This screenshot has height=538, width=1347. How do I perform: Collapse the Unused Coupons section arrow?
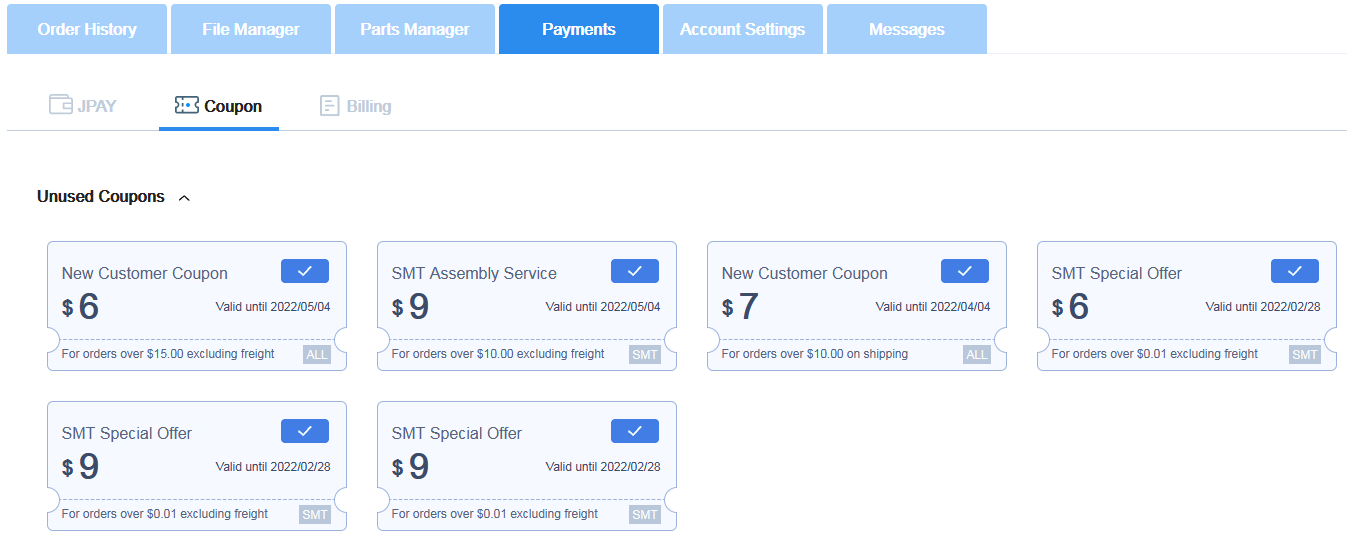coord(184,198)
